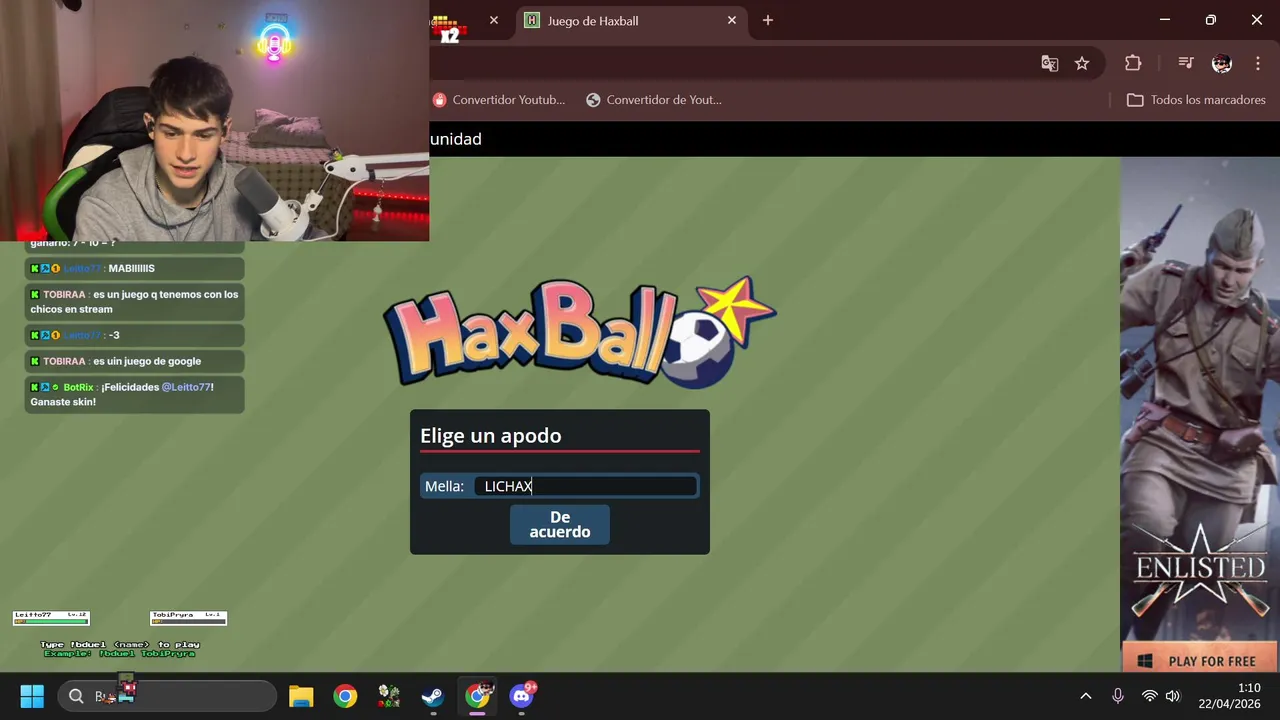Open the Chrome profile avatar

1222,63
